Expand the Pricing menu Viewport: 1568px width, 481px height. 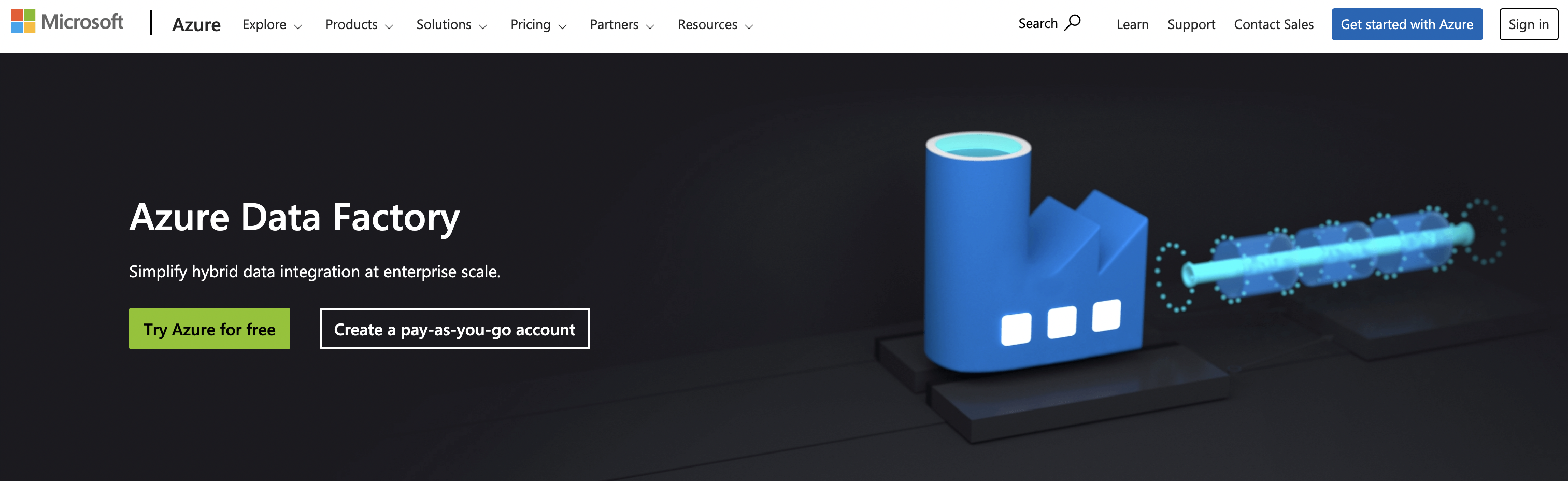[x=538, y=24]
